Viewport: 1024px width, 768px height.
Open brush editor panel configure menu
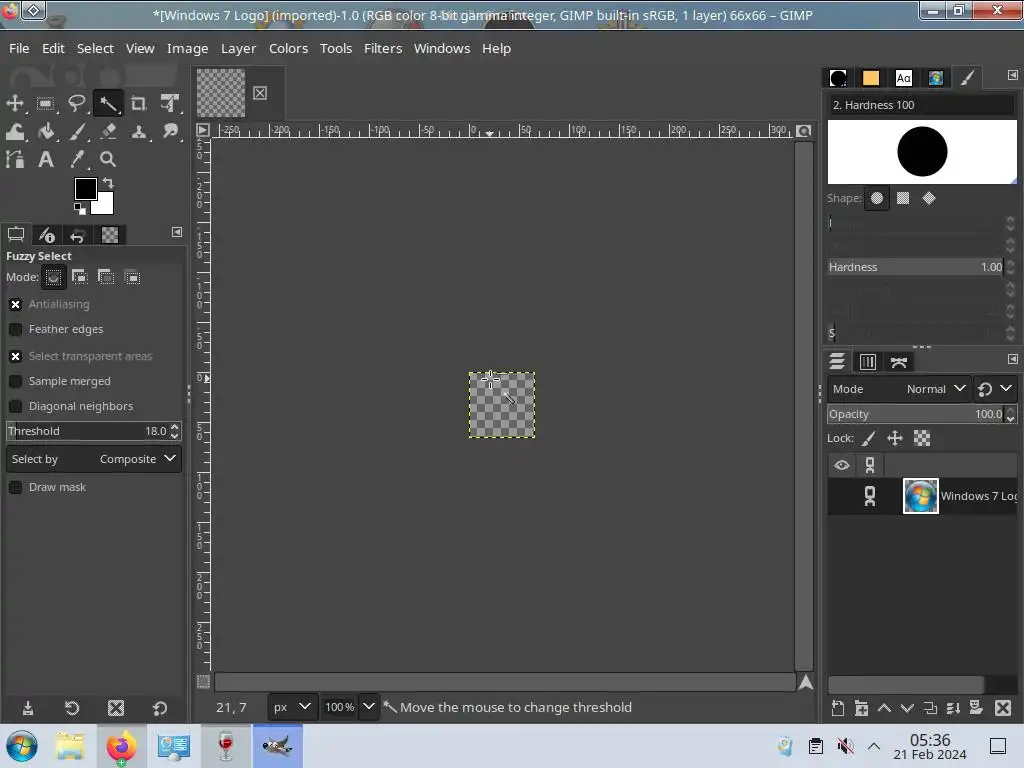coord(1012,75)
